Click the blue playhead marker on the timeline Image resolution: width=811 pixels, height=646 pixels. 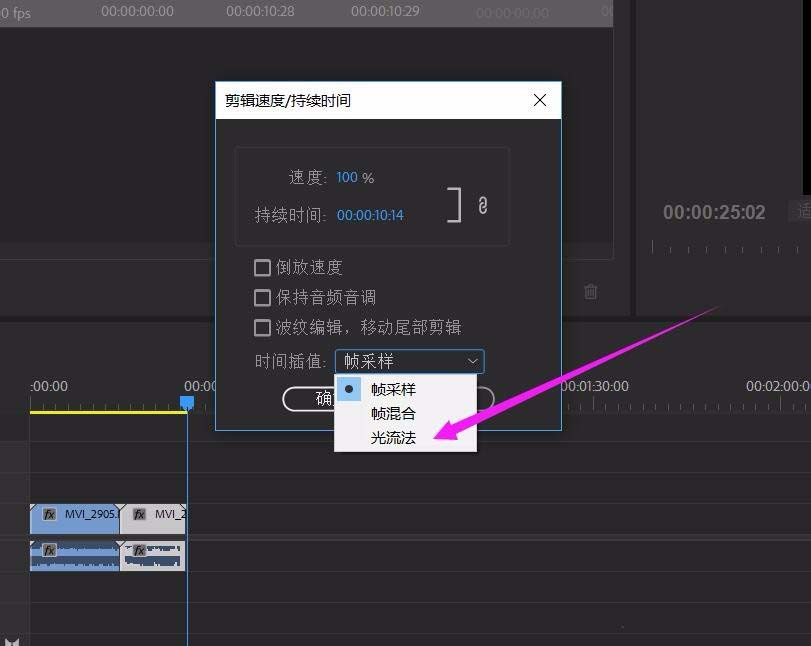point(187,399)
